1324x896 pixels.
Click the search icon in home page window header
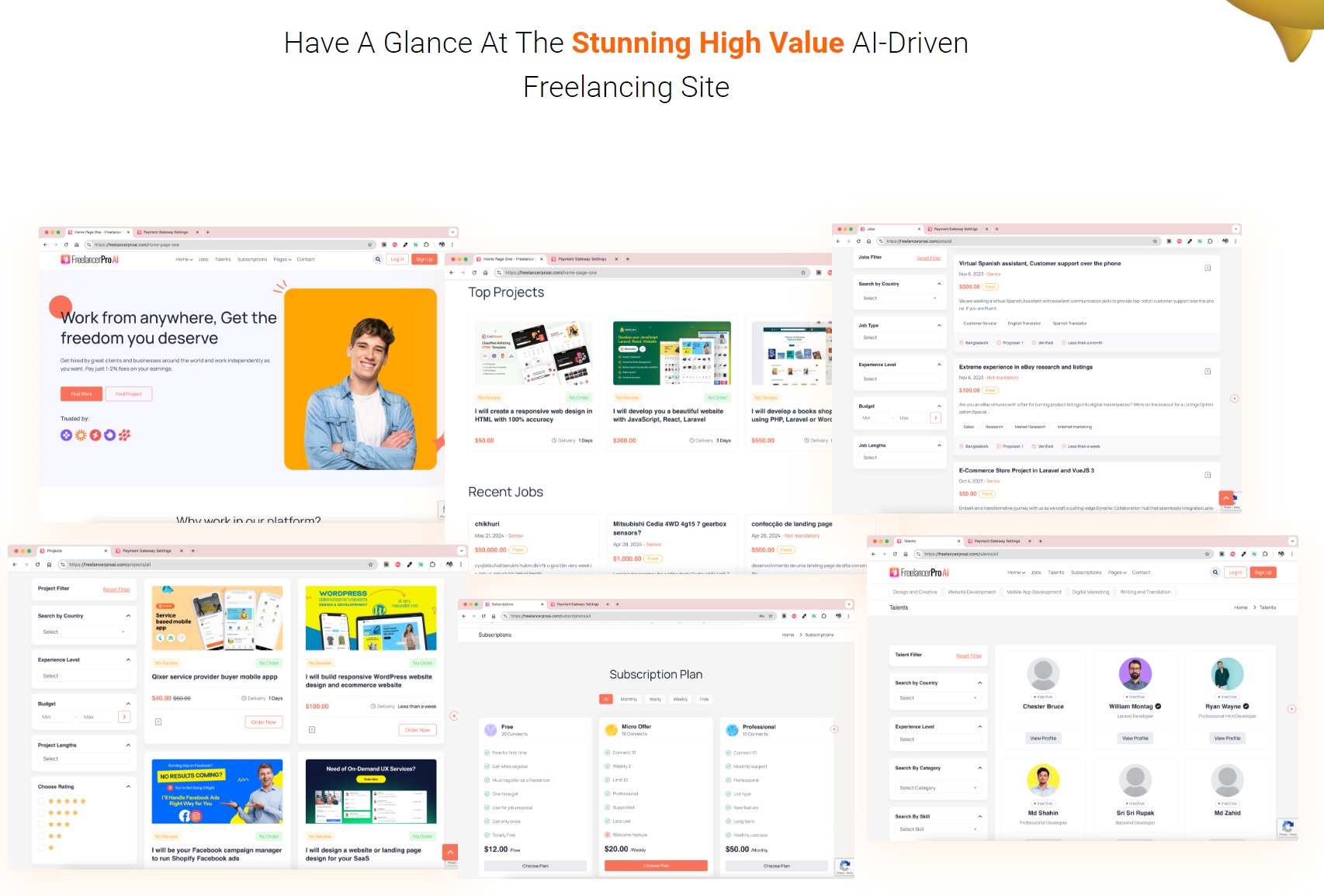pyautogui.click(x=378, y=259)
